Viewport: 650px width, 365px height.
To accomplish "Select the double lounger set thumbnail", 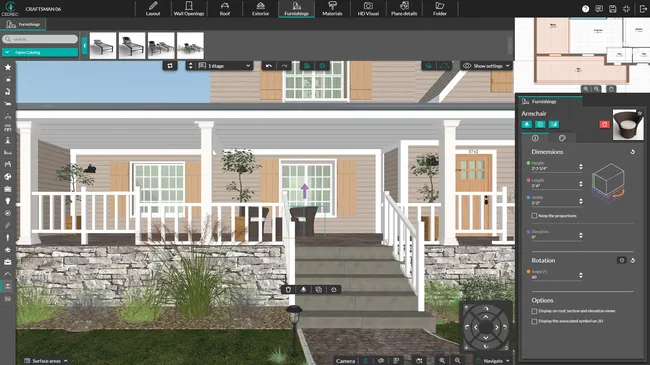I will click(161, 46).
